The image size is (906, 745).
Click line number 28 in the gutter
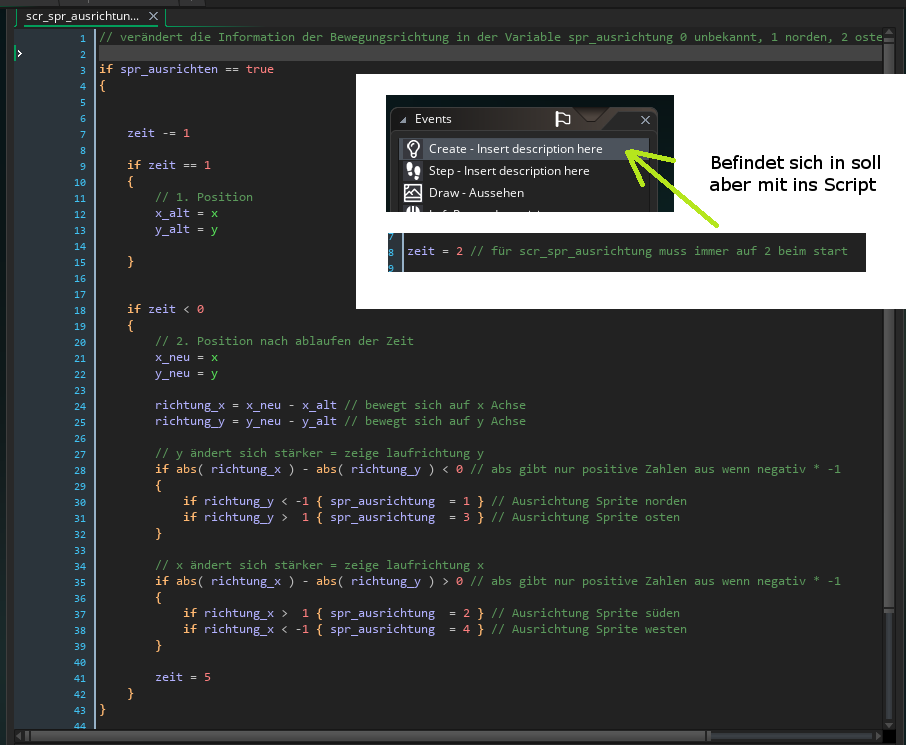[x=81, y=469]
